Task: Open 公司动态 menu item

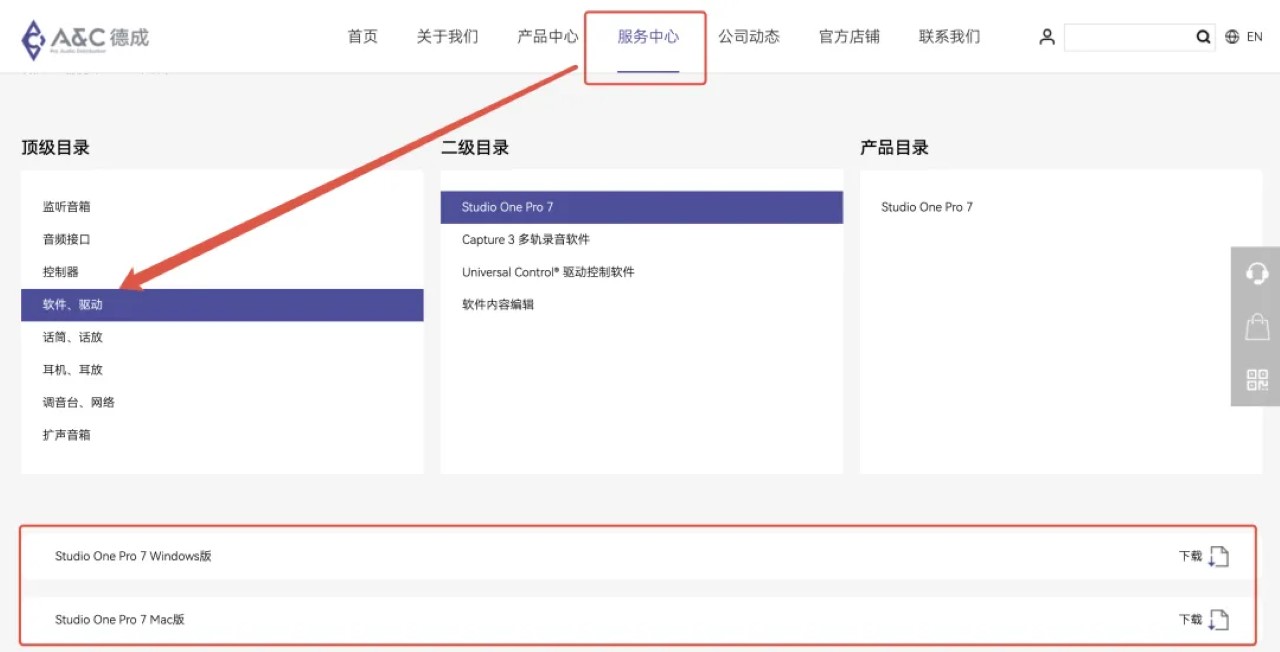Action: coord(749,37)
